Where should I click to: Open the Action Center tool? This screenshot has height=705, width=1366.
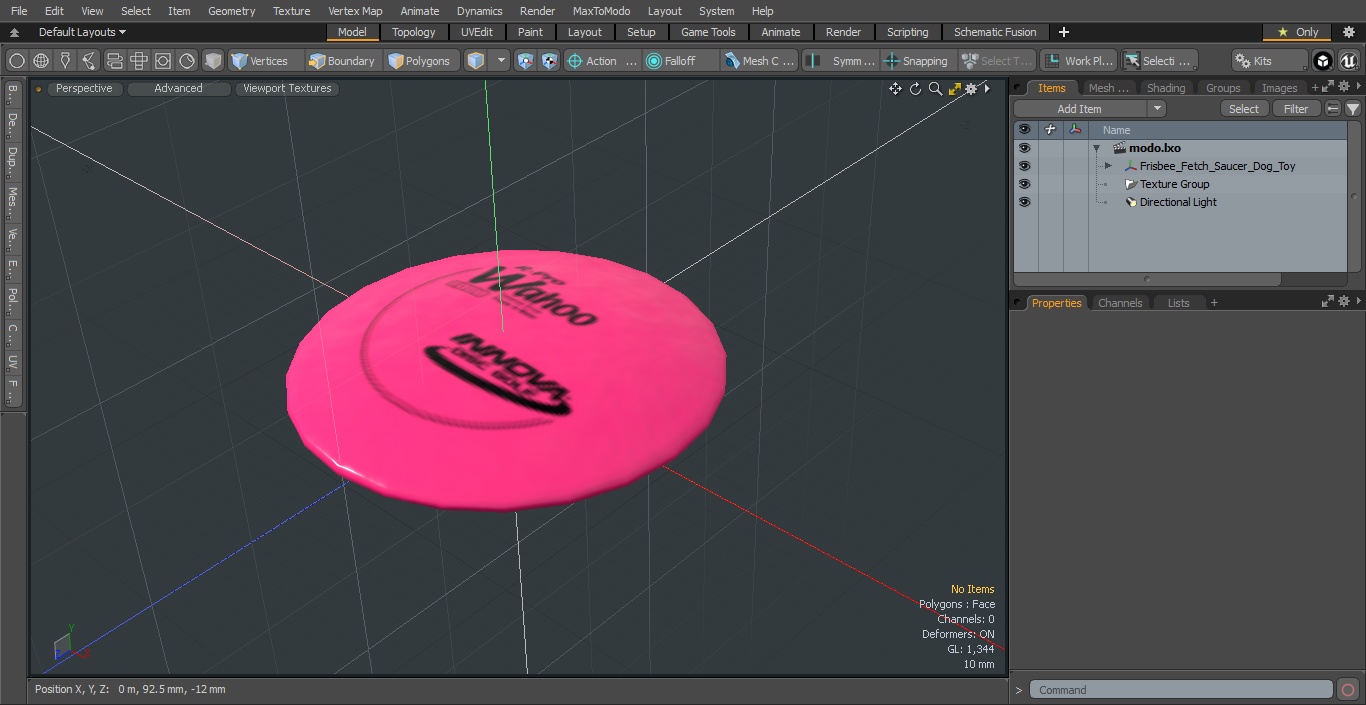click(x=602, y=61)
